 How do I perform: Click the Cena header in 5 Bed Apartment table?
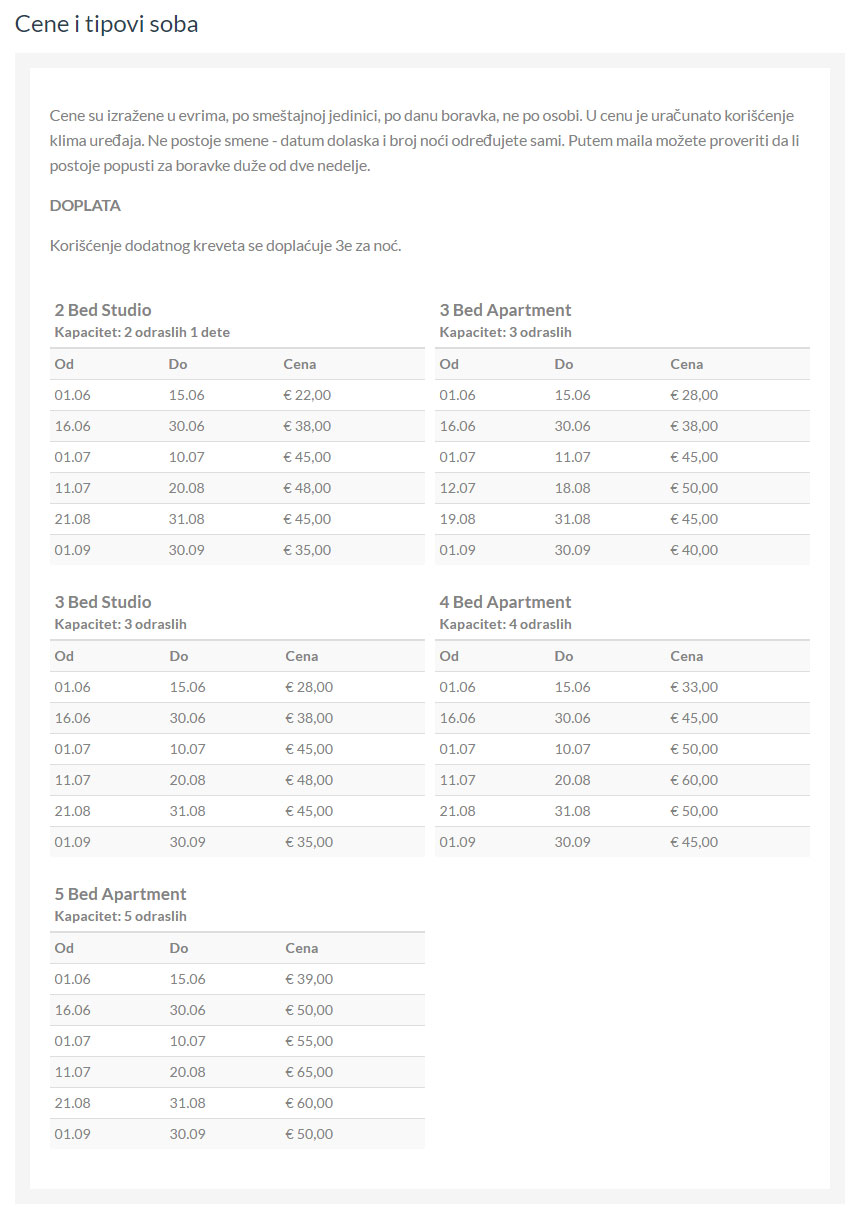[x=301, y=948]
